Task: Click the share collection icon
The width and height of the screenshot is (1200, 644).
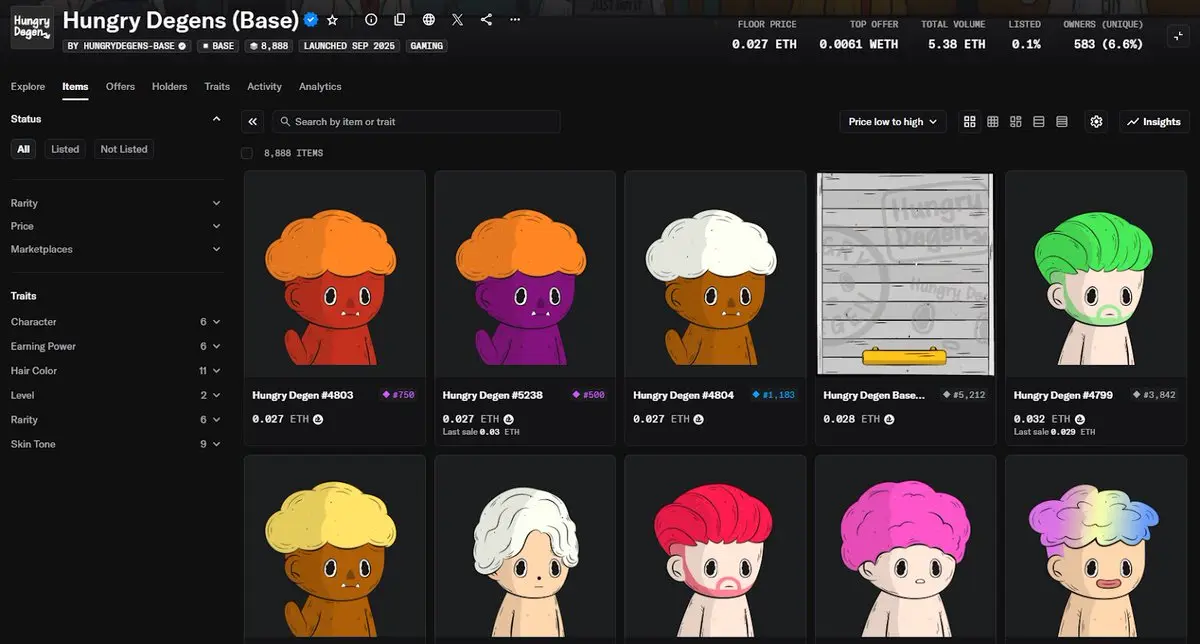Action: 486,20
